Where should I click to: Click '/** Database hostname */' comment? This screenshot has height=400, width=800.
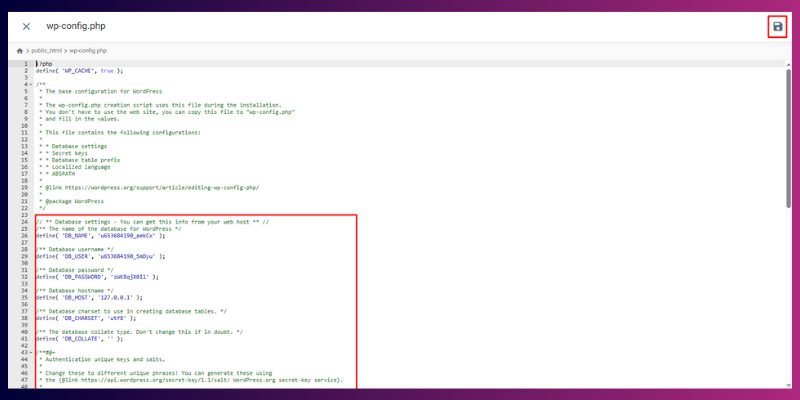[74, 291]
